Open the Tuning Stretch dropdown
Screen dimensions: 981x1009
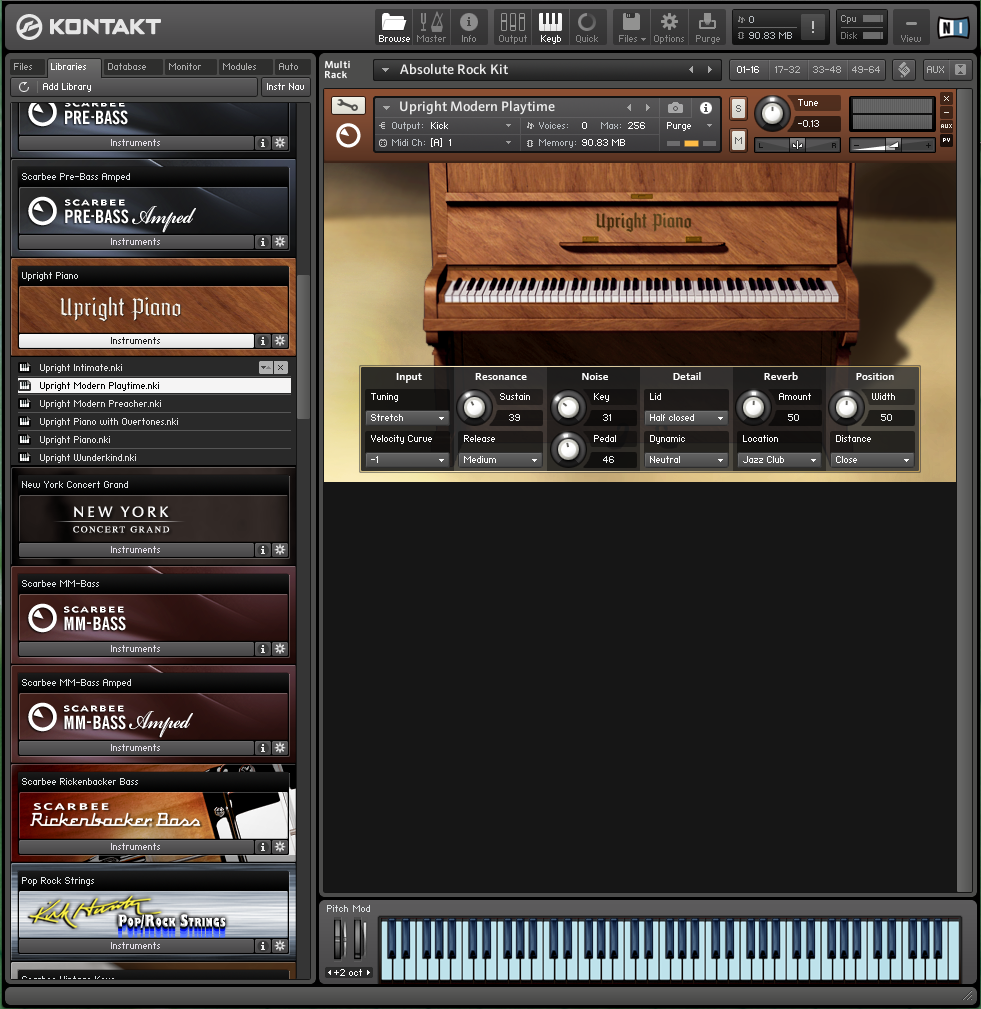(407, 418)
